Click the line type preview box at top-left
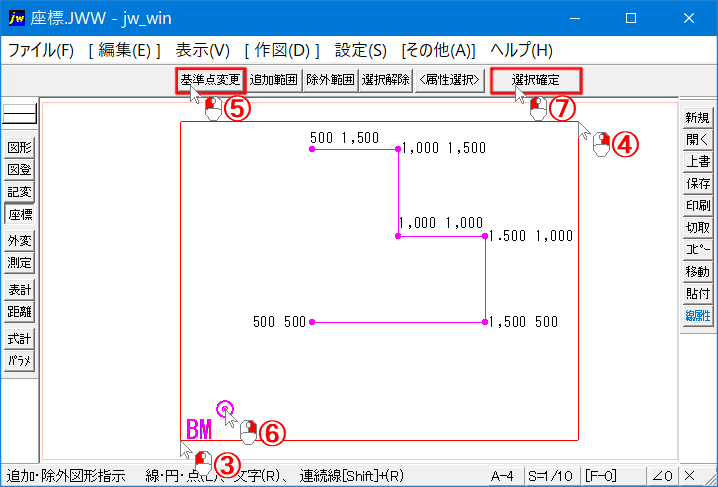This screenshot has width=718, height=487. point(19,114)
